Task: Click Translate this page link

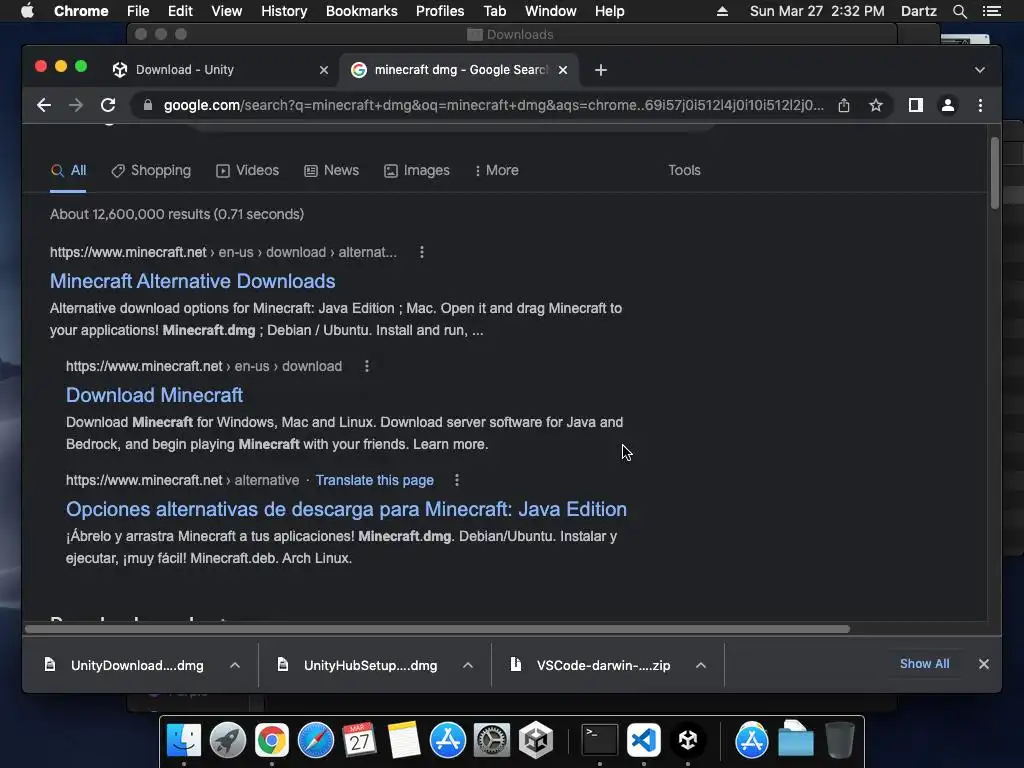Action: click(374, 481)
